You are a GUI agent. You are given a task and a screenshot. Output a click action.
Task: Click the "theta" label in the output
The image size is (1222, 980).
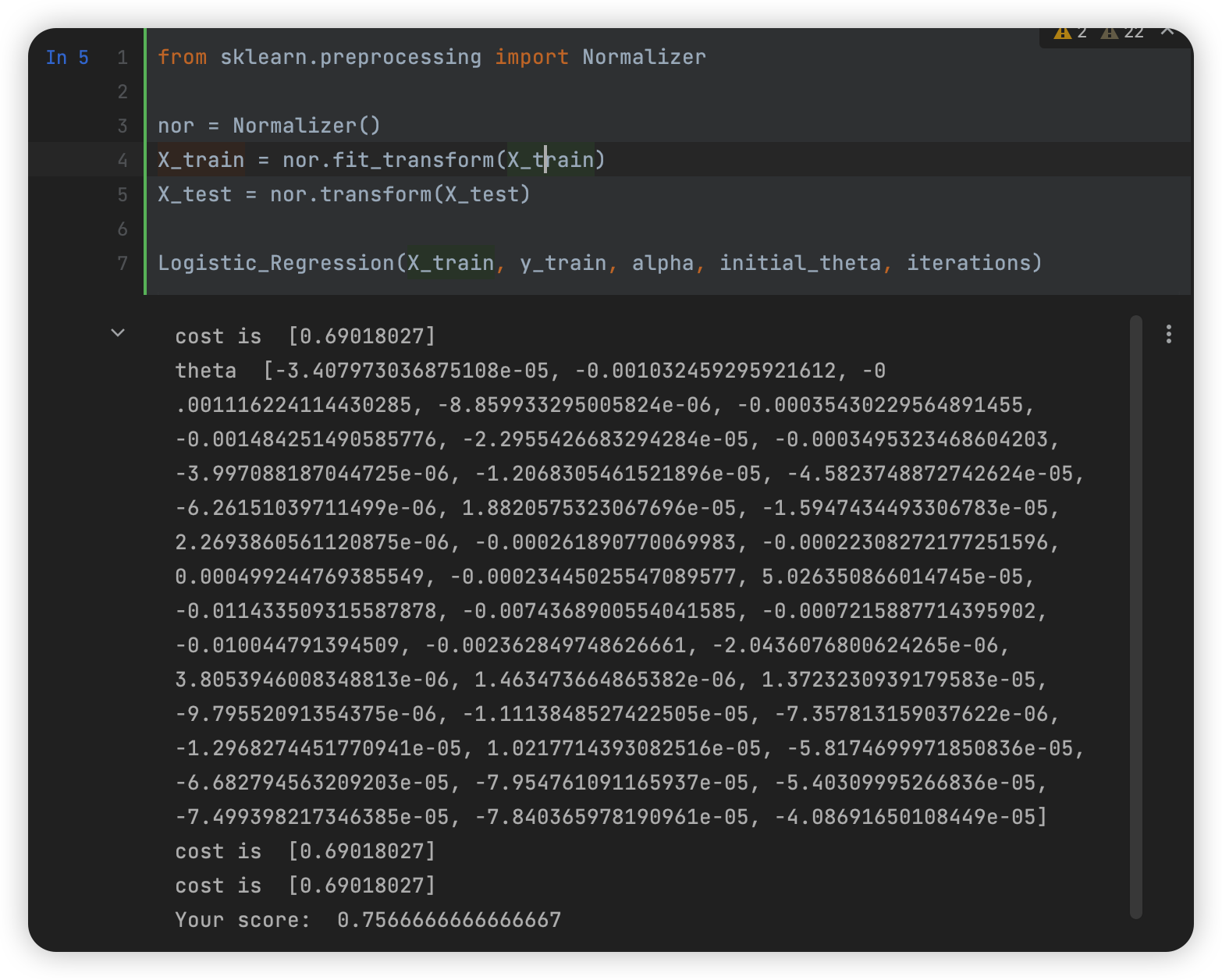(x=206, y=371)
